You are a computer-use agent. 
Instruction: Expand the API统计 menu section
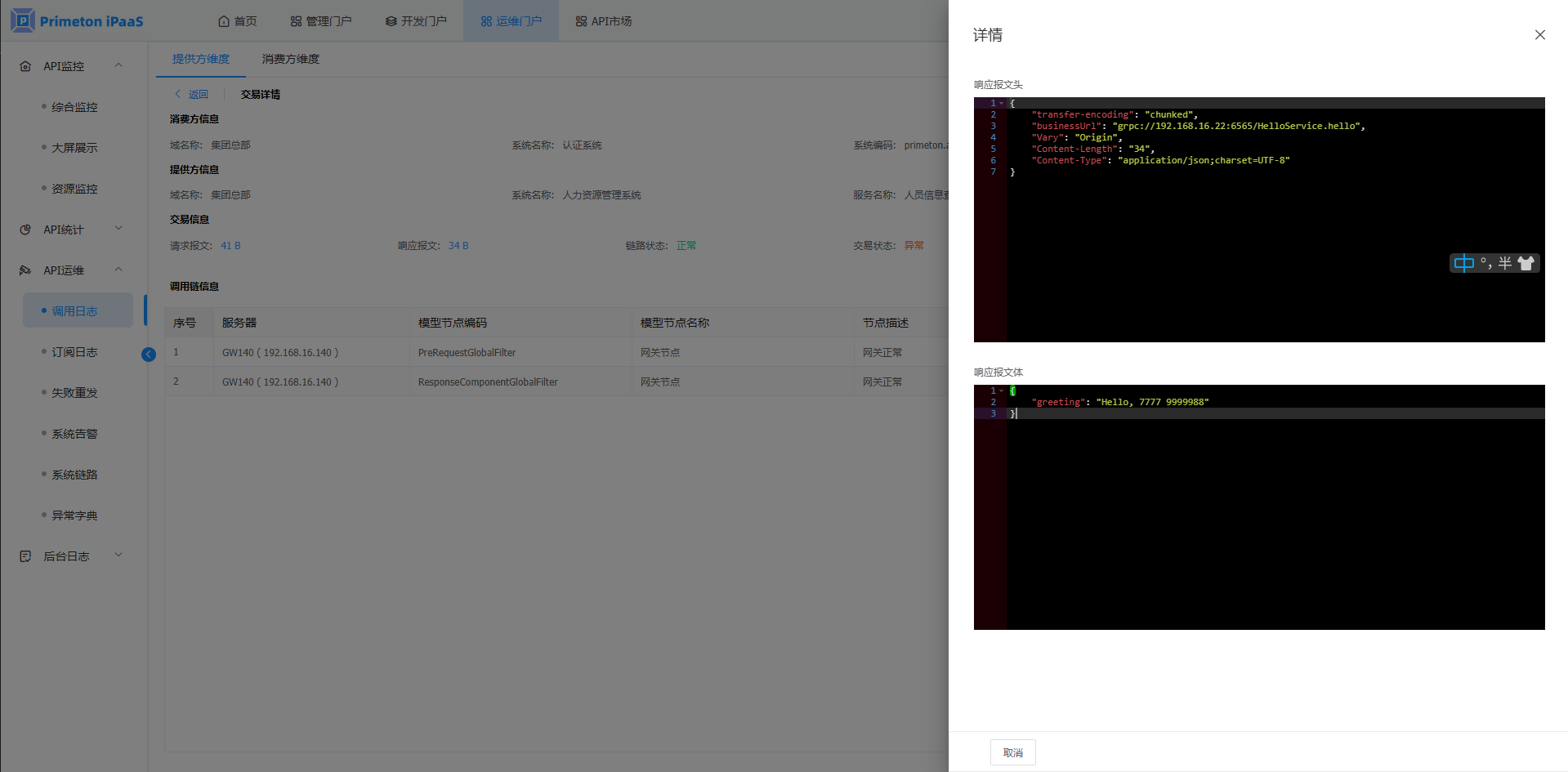118,229
